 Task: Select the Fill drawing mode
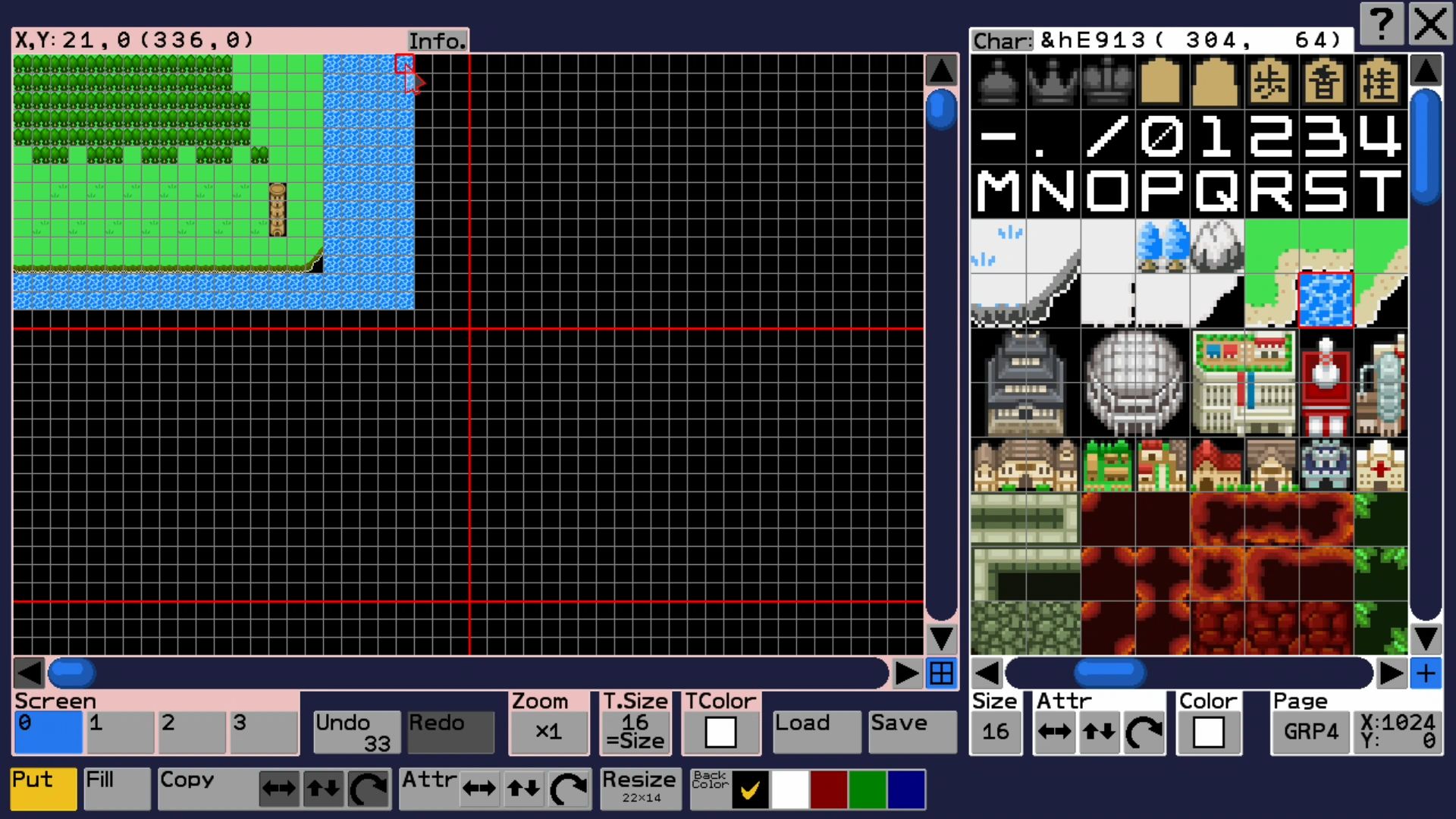coord(117,789)
